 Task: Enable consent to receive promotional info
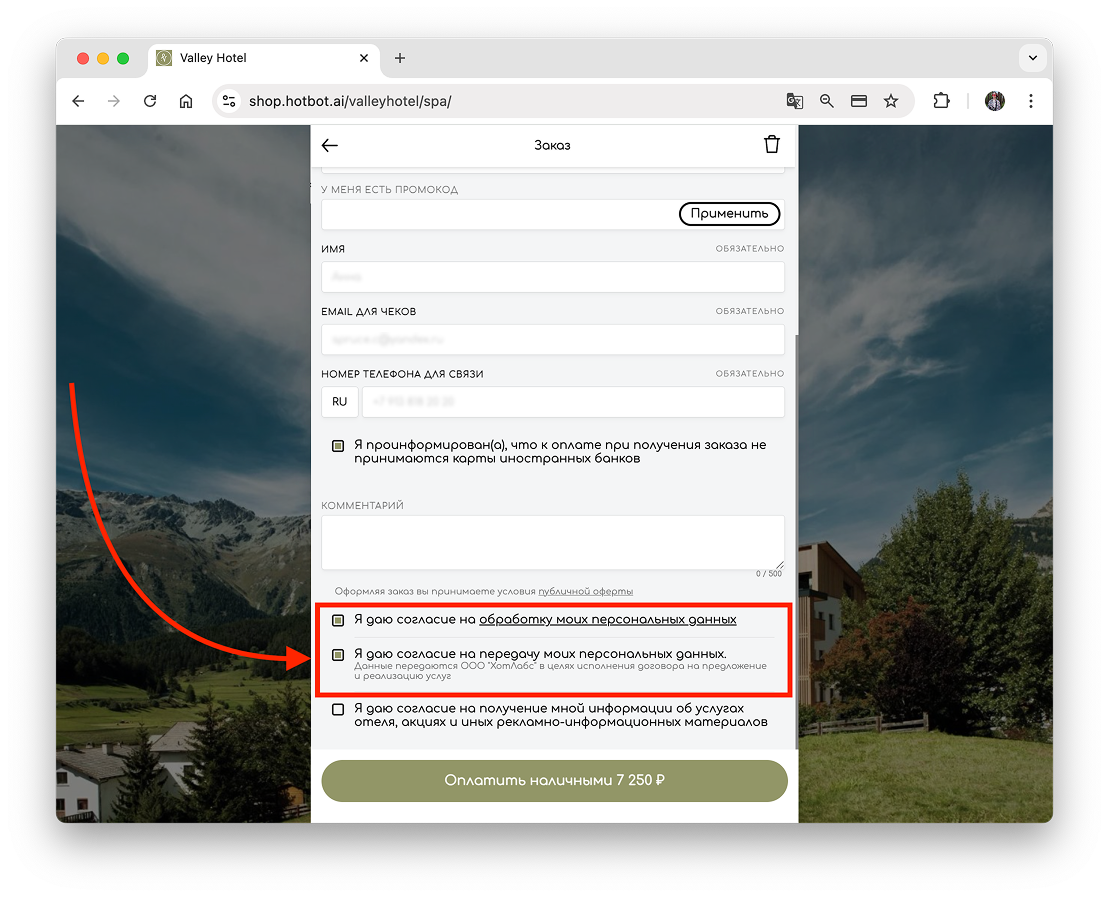pos(338,710)
